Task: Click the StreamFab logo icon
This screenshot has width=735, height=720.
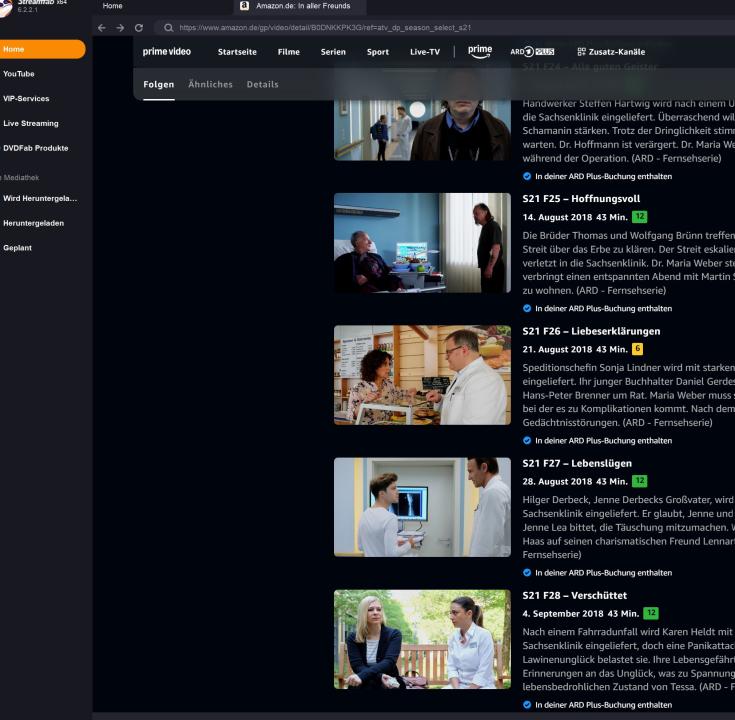Action: pyautogui.click(x=6, y=8)
